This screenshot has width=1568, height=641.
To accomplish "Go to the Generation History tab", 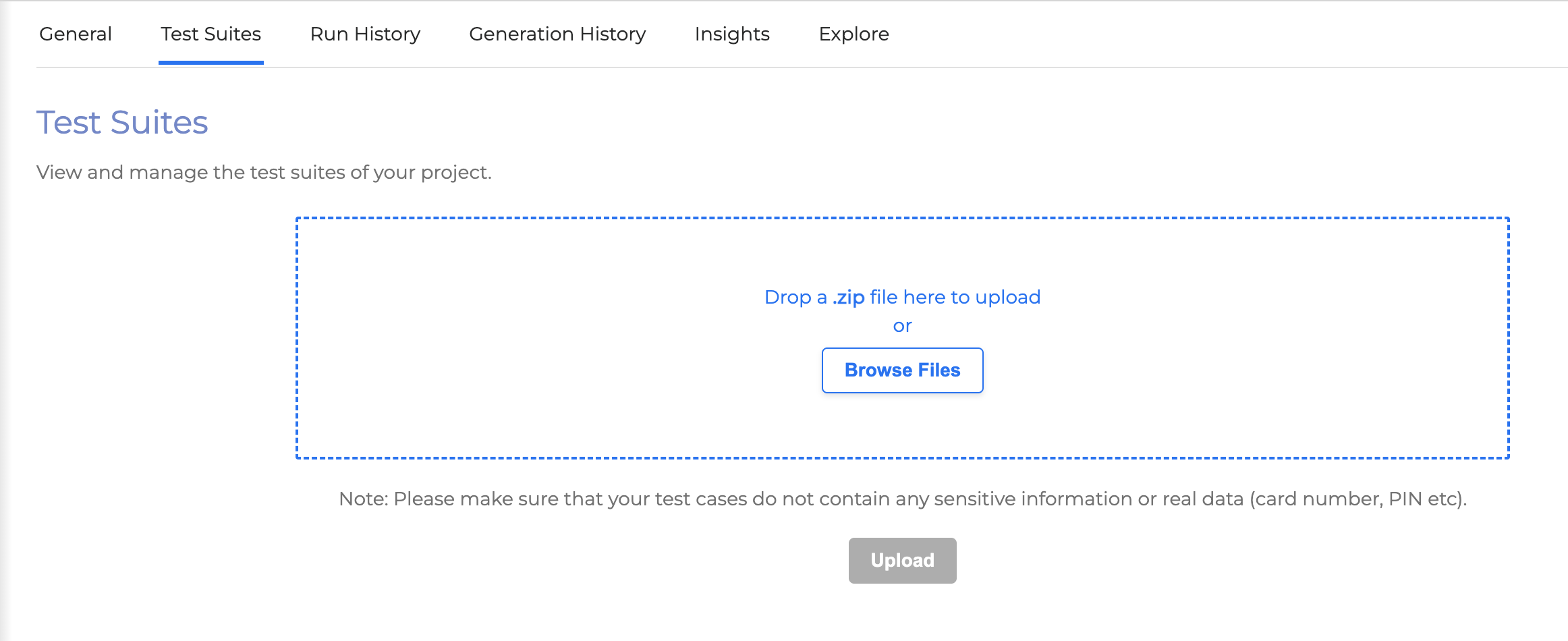I will 557,34.
